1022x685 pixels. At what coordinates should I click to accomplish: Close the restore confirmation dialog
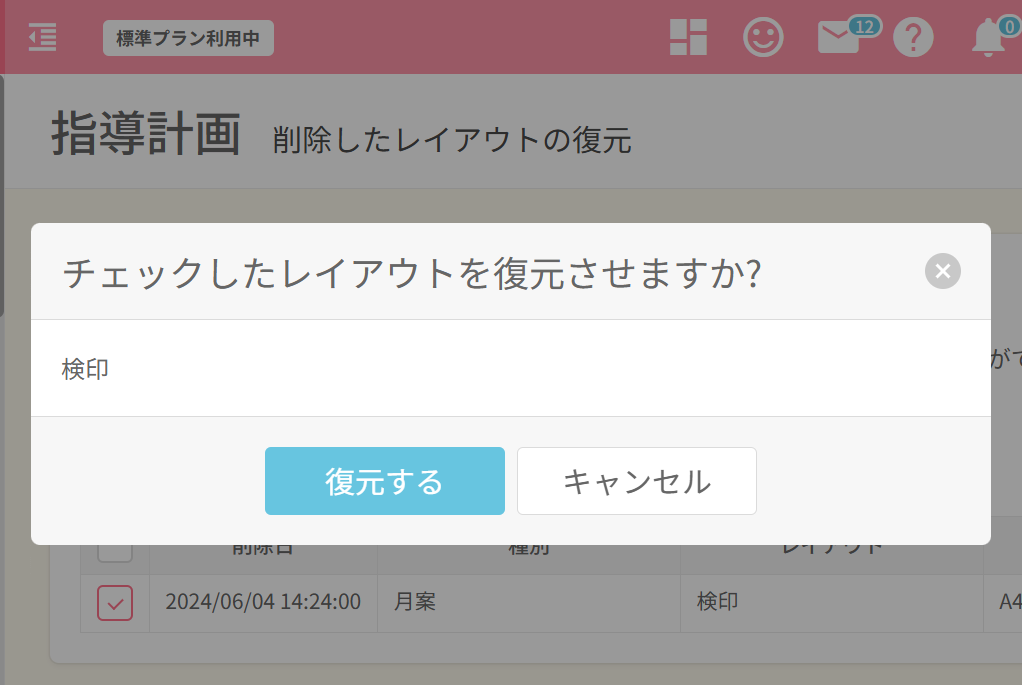click(x=942, y=271)
